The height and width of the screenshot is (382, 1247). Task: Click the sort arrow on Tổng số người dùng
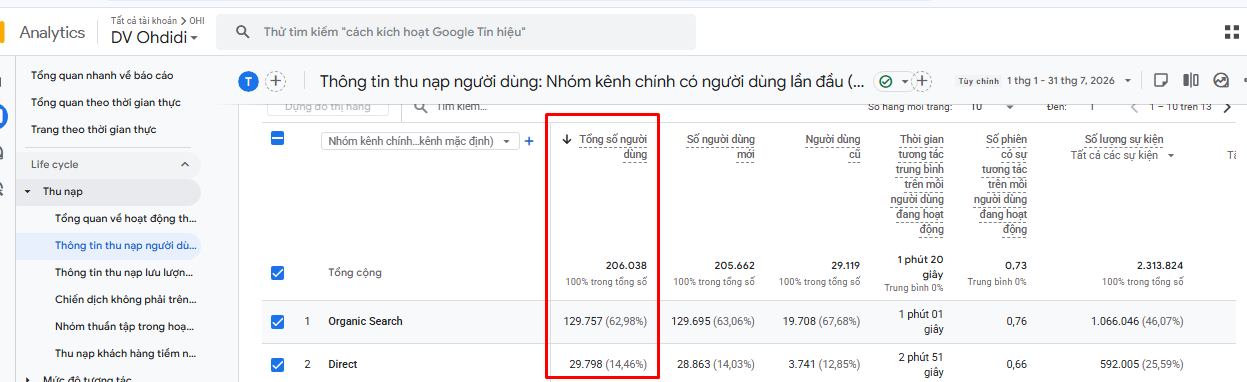click(x=567, y=140)
